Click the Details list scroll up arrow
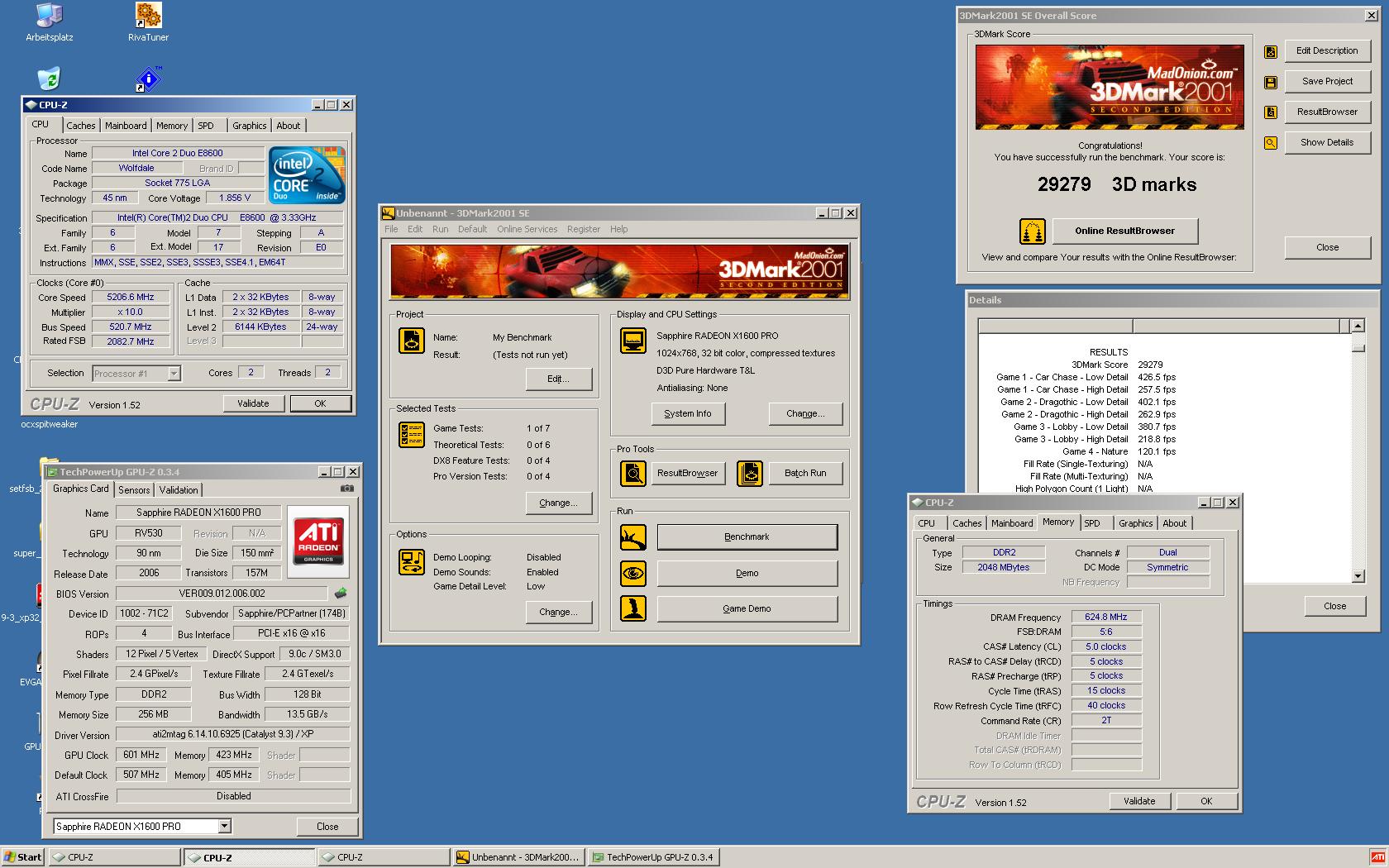 [1358, 327]
